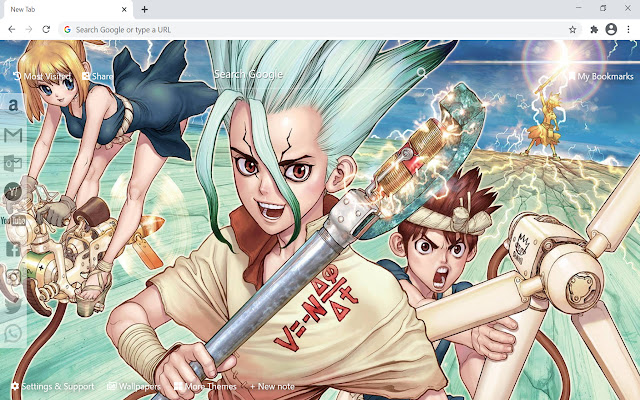The width and height of the screenshot is (640, 400).
Task: Close the New Tab tab
Action: pyautogui.click(x=124, y=9)
